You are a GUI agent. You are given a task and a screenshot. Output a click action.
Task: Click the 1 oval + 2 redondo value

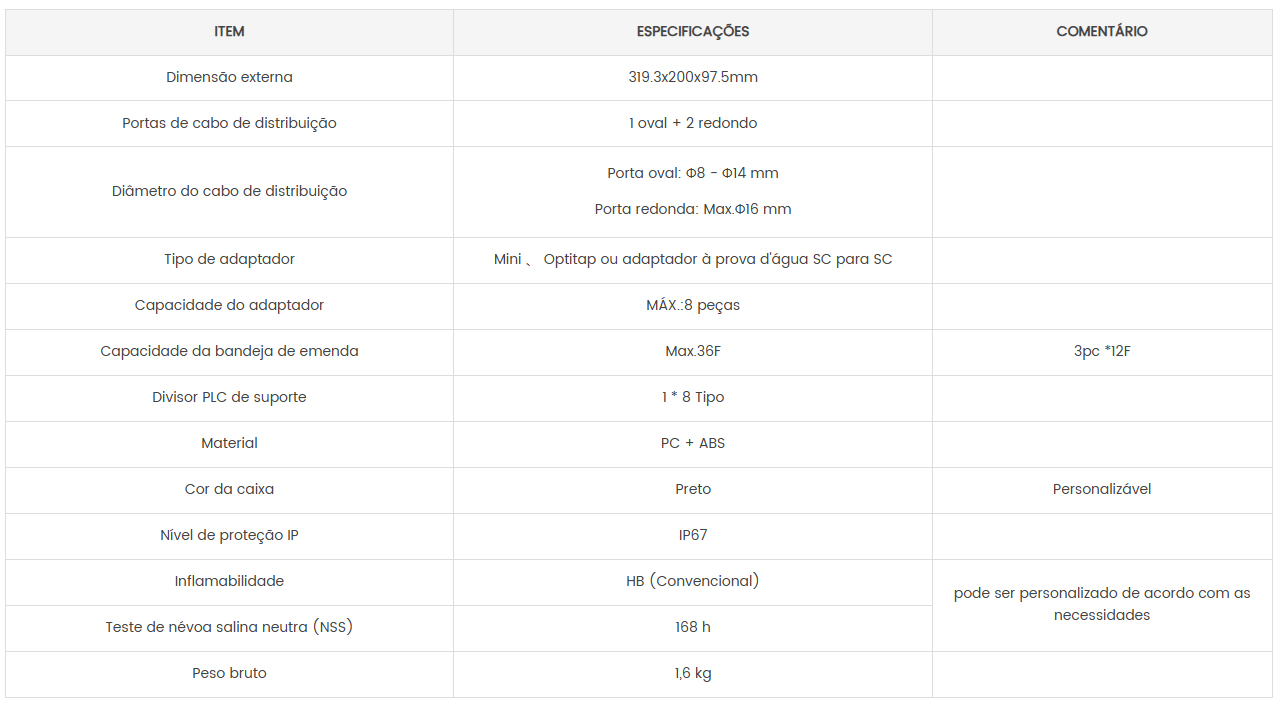(x=693, y=124)
